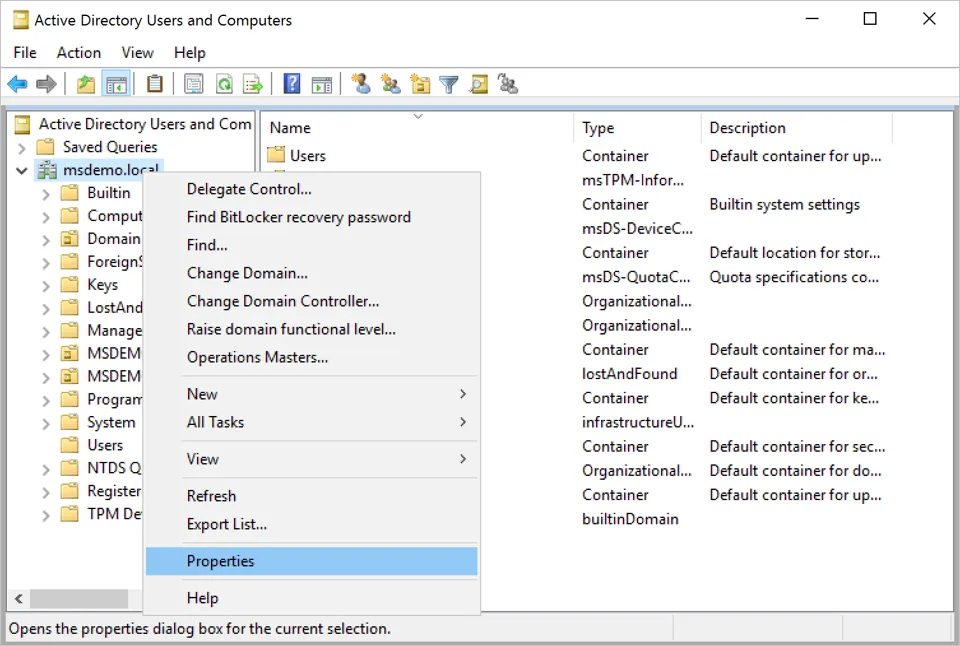Toggle Show/Hide Console Tree toolbar icon
The image size is (960, 646).
pos(116,84)
